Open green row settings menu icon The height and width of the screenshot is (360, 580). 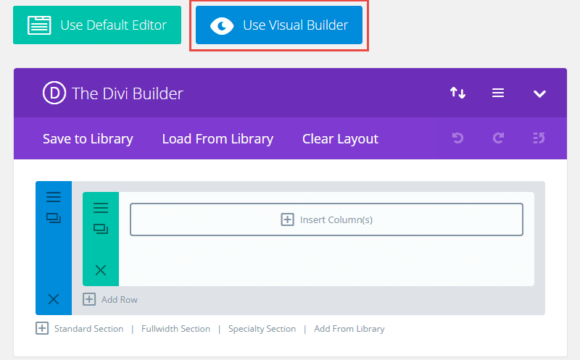point(101,208)
